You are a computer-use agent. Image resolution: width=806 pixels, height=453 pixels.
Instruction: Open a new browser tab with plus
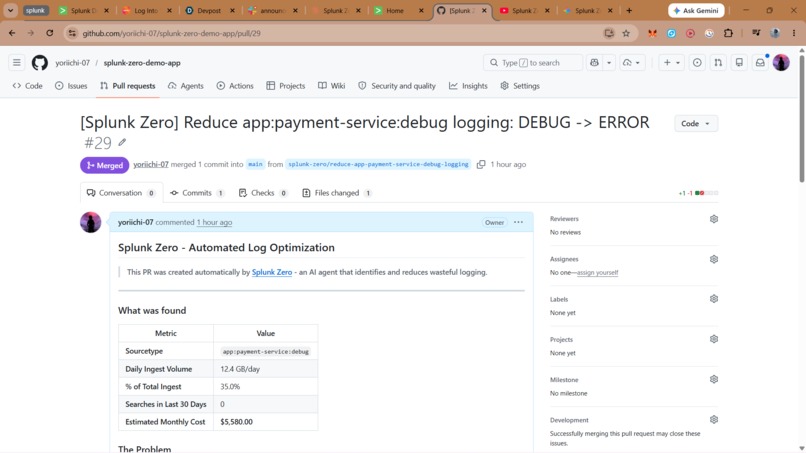pyautogui.click(x=629, y=10)
